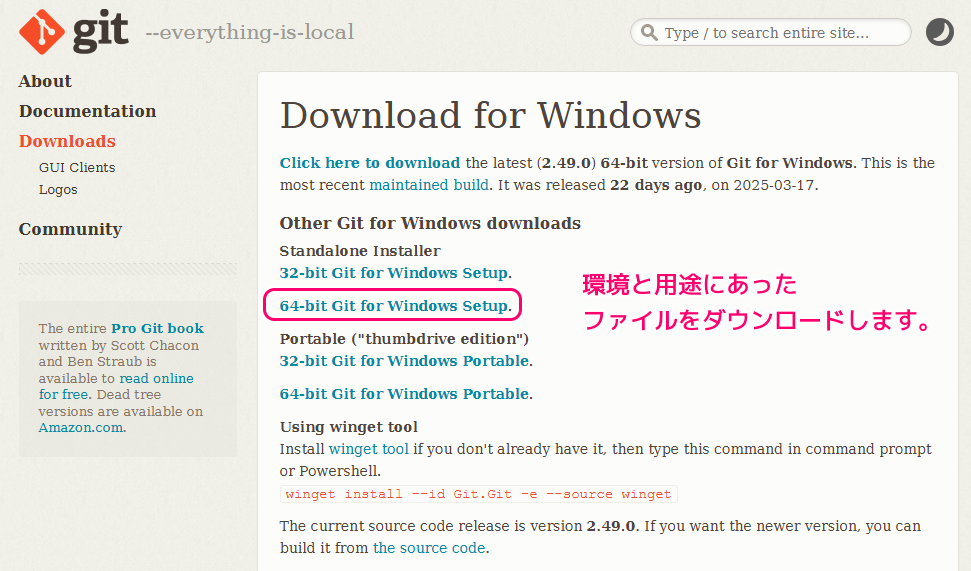Click the winget install command text

[478, 494]
